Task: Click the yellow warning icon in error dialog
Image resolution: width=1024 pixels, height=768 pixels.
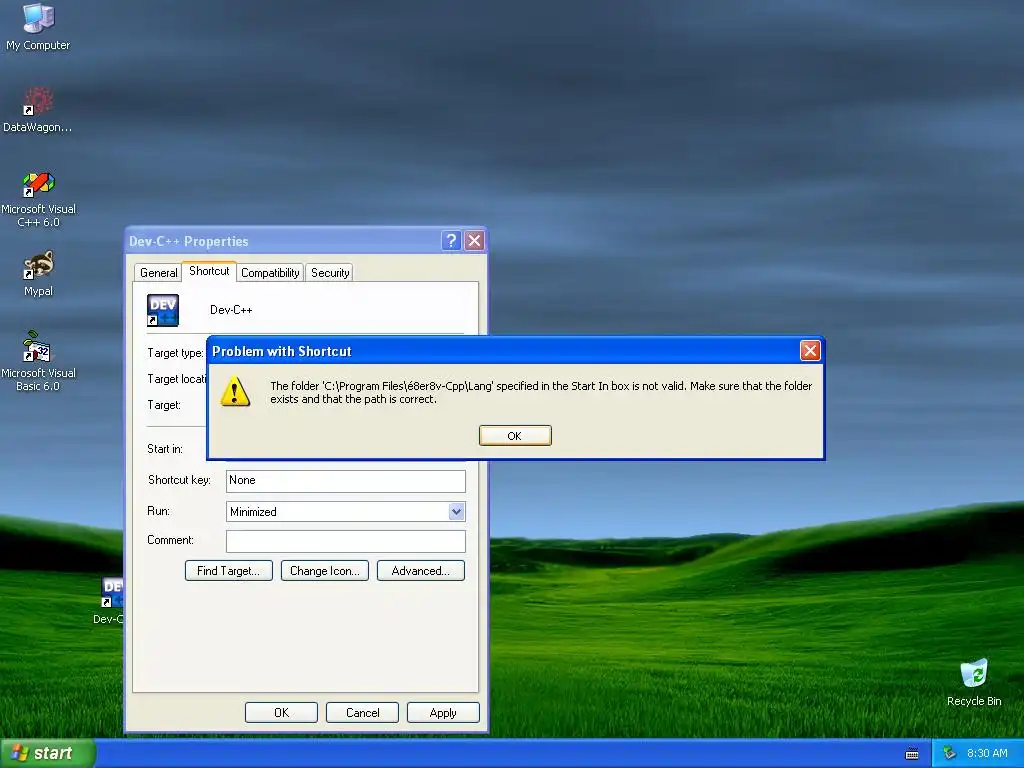Action: click(x=235, y=392)
